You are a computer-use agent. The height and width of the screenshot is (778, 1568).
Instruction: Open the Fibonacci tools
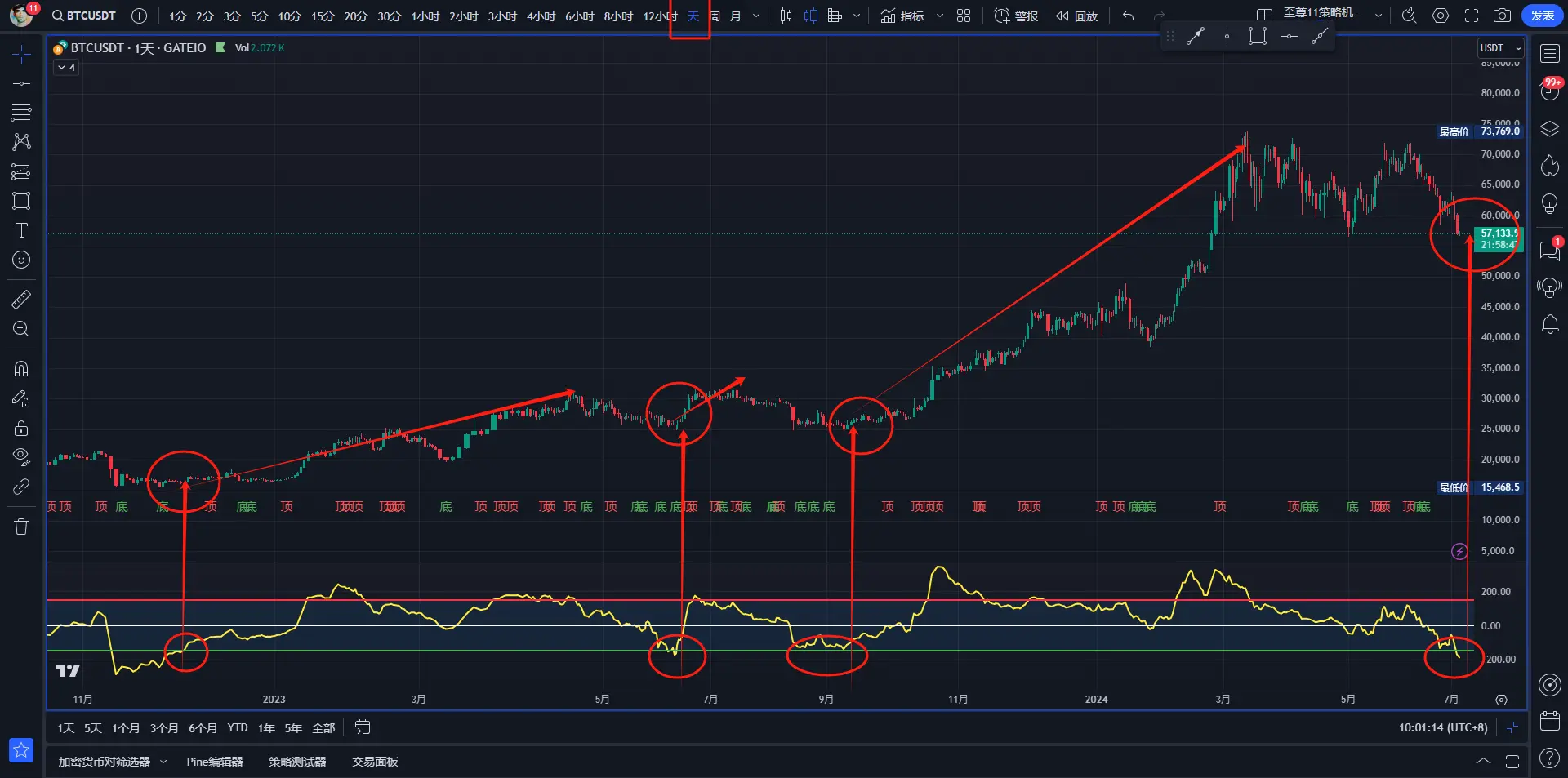point(21,113)
